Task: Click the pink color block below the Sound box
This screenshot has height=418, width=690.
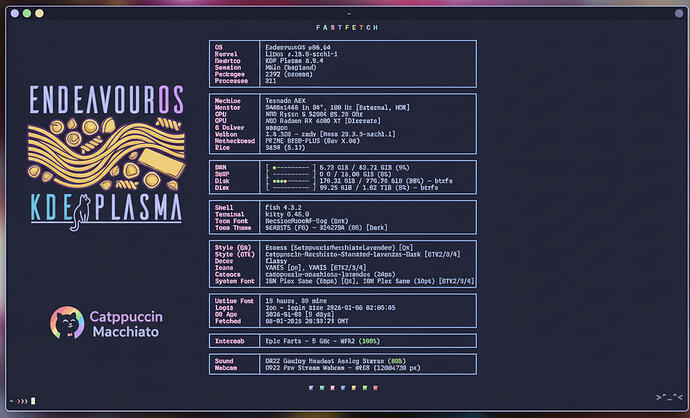Action: (x=333, y=388)
